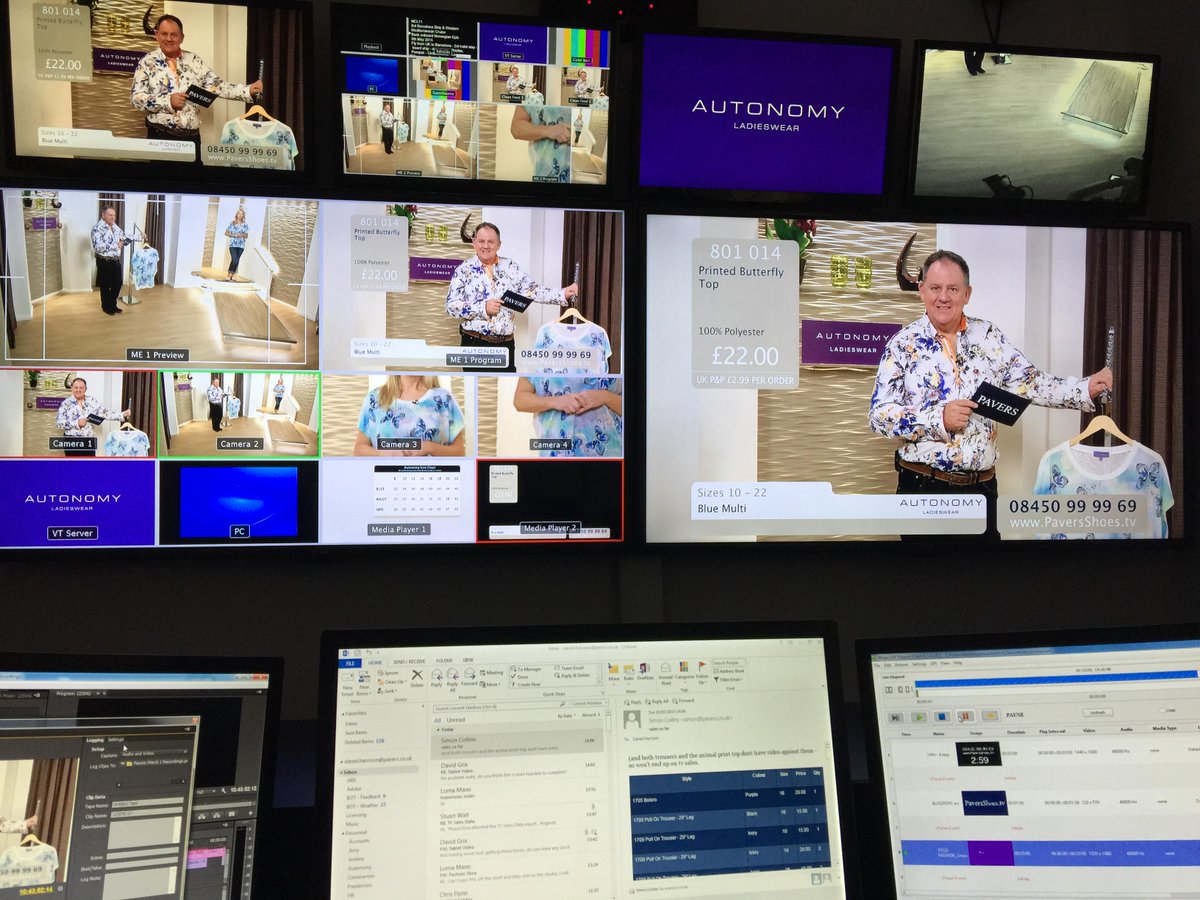This screenshot has height=900, width=1200.
Task: Click the Unread/Read envelope icon
Action: 665,667
